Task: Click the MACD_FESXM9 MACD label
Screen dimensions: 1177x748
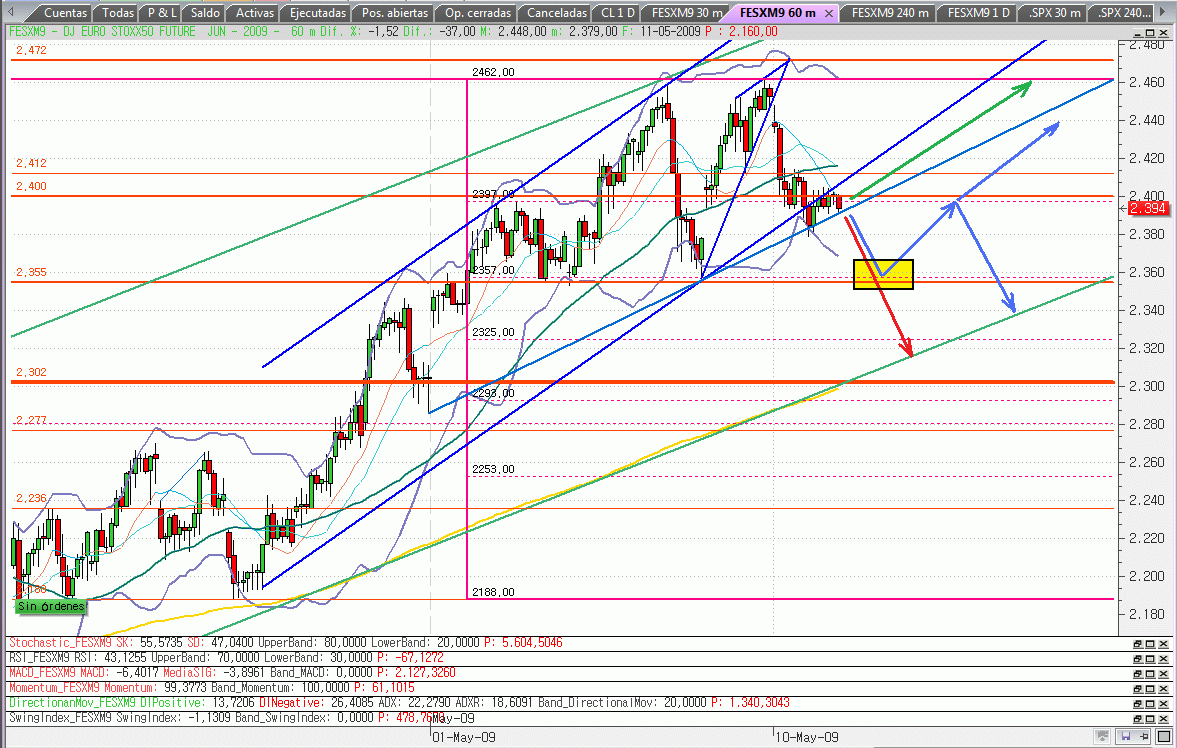Action: coord(59,673)
